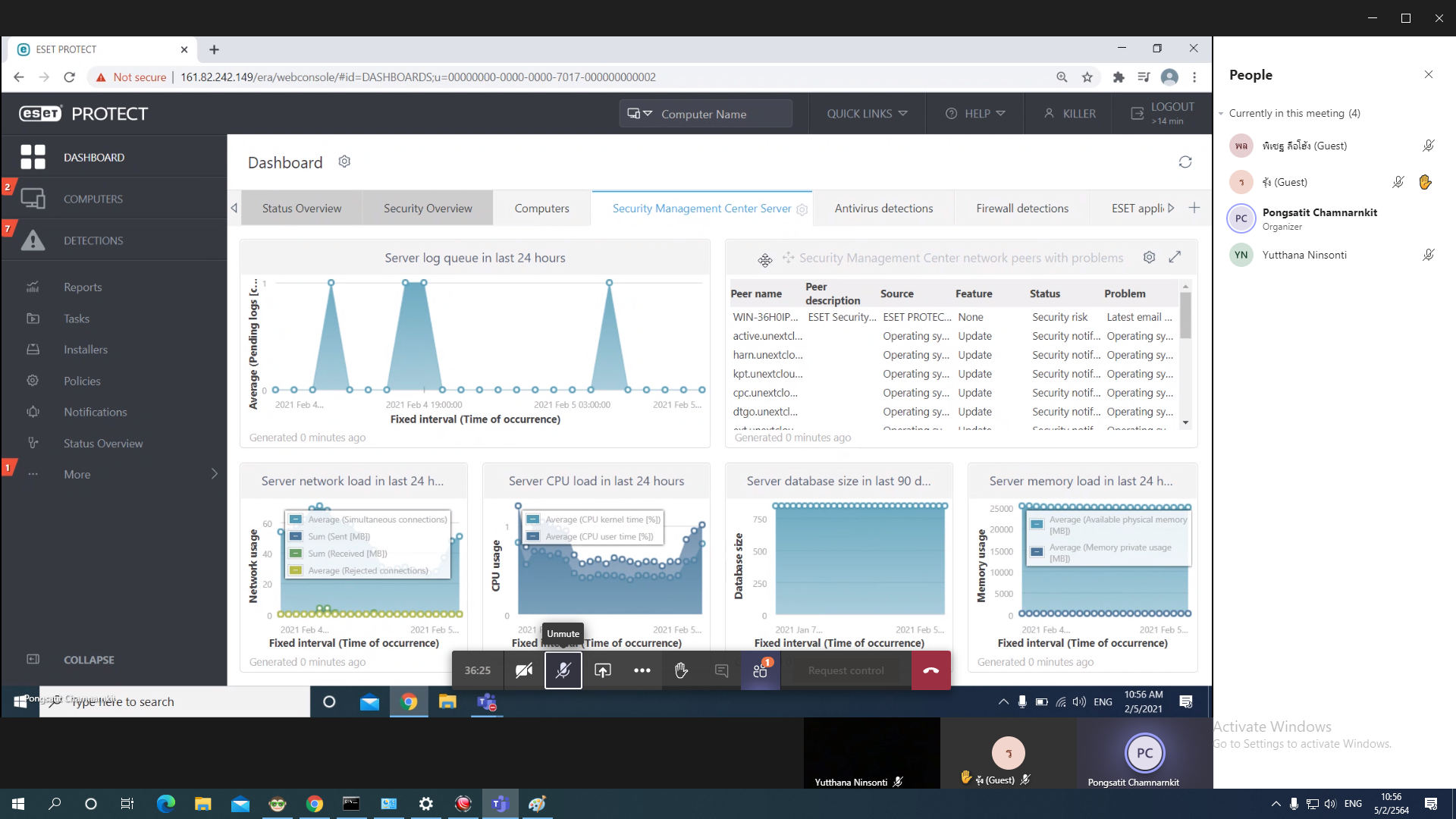Expand the More sidebar submenu
The image size is (1456, 819).
[x=215, y=474]
